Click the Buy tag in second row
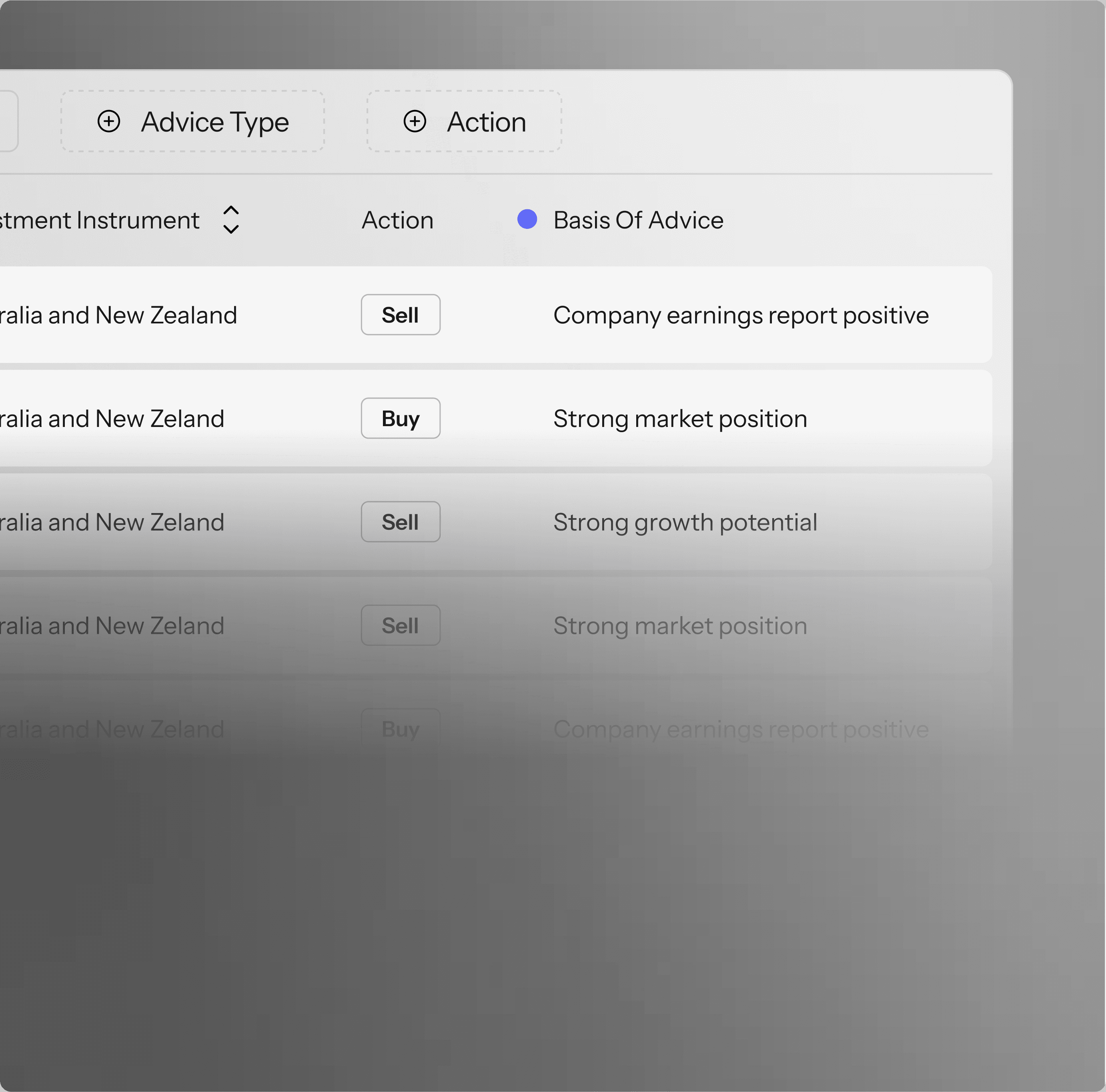This screenshot has height=1092, width=1106. (x=400, y=419)
